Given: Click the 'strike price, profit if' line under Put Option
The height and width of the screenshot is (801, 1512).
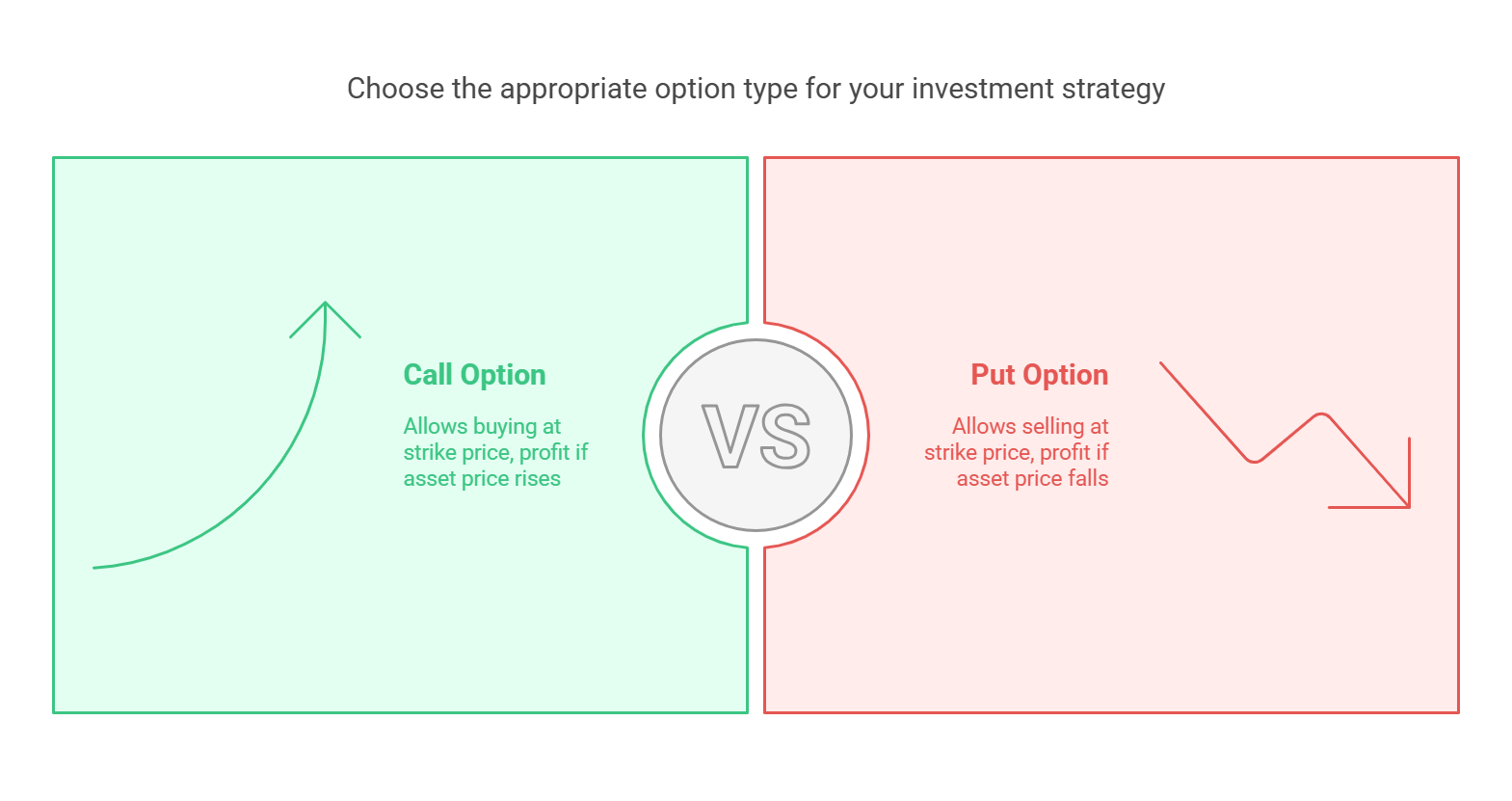Looking at the screenshot, I should click(x=1017, y=453).
